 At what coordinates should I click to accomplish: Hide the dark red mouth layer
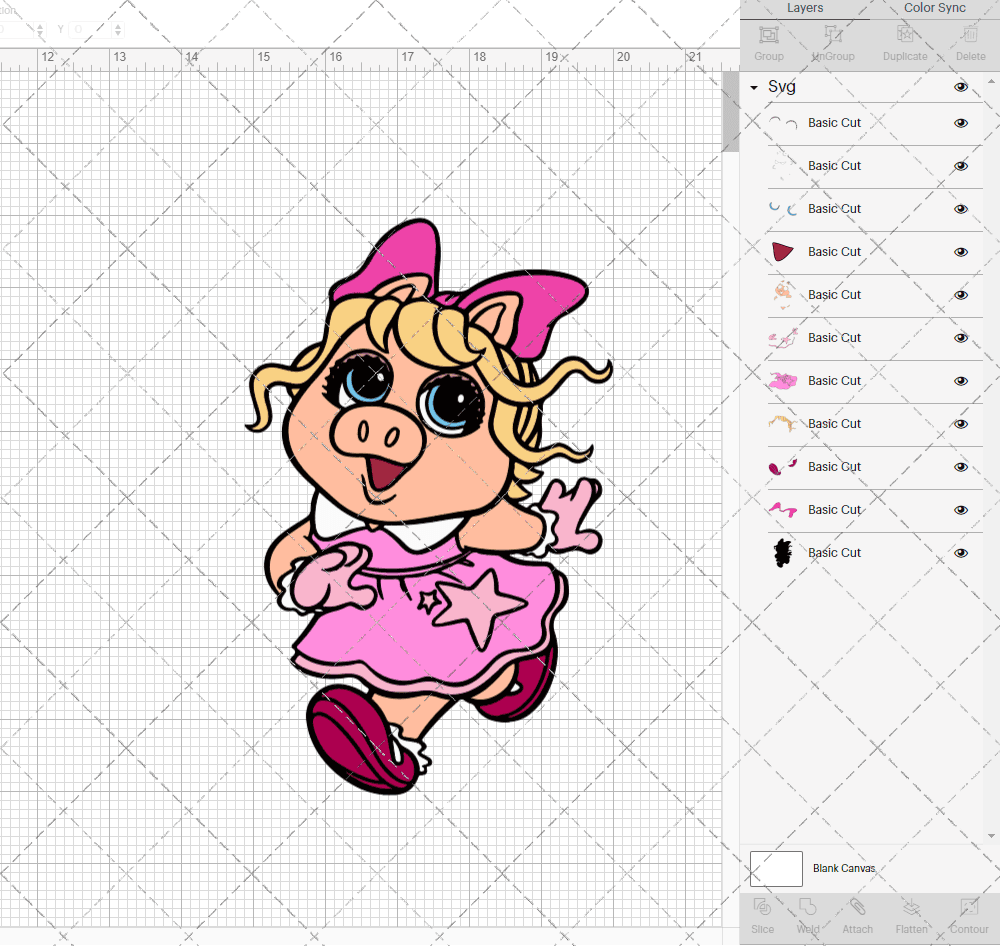tap(960, 252)
